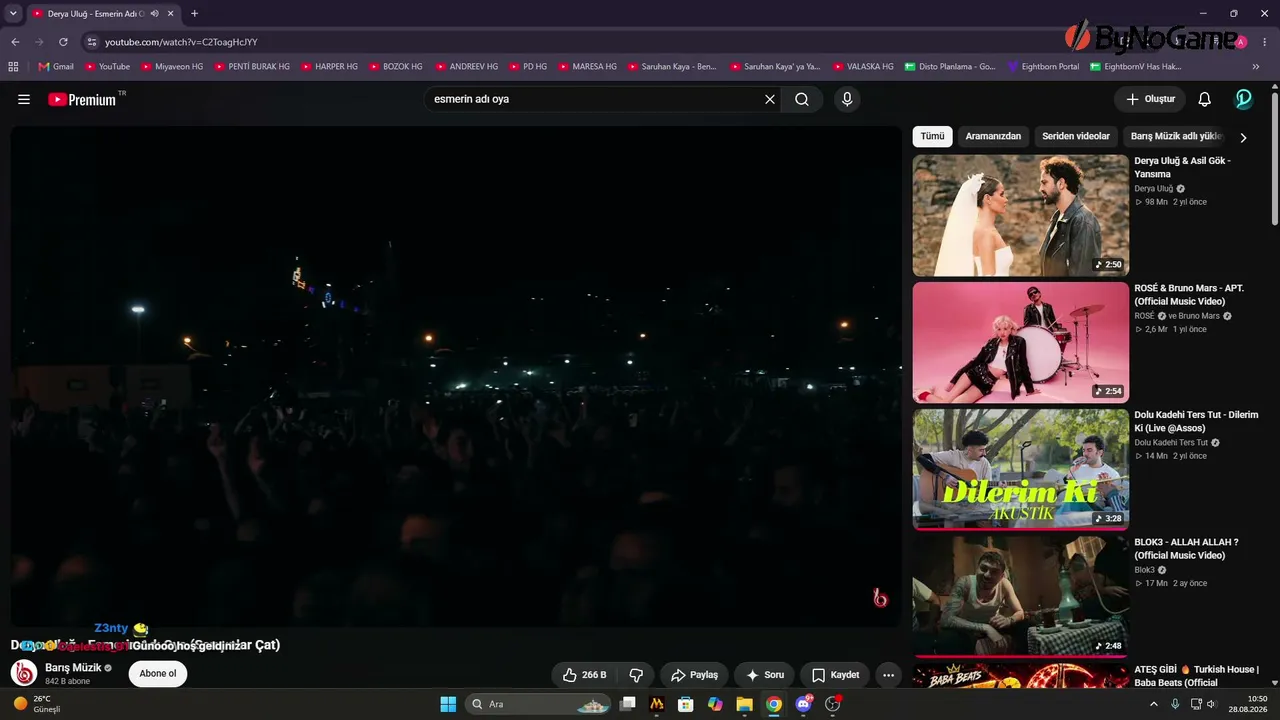This screenshot has width=1280, height=720.
Task: Open the Disto Planlama bookmark
Action: [950, 67]
